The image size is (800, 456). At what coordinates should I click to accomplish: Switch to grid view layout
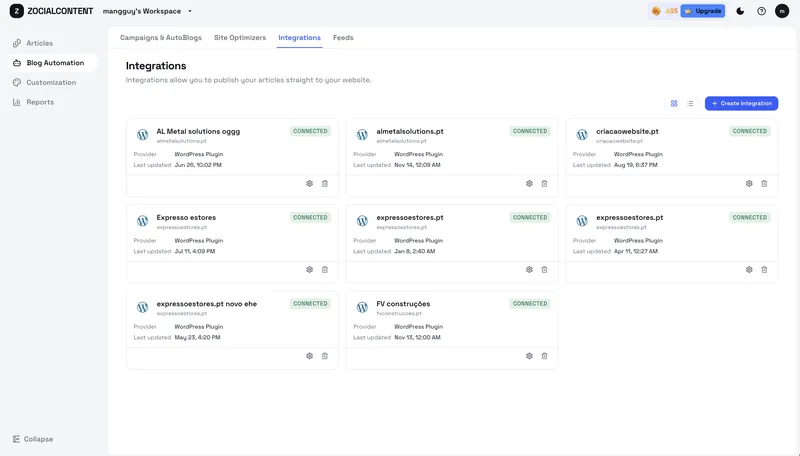point(674,104)
